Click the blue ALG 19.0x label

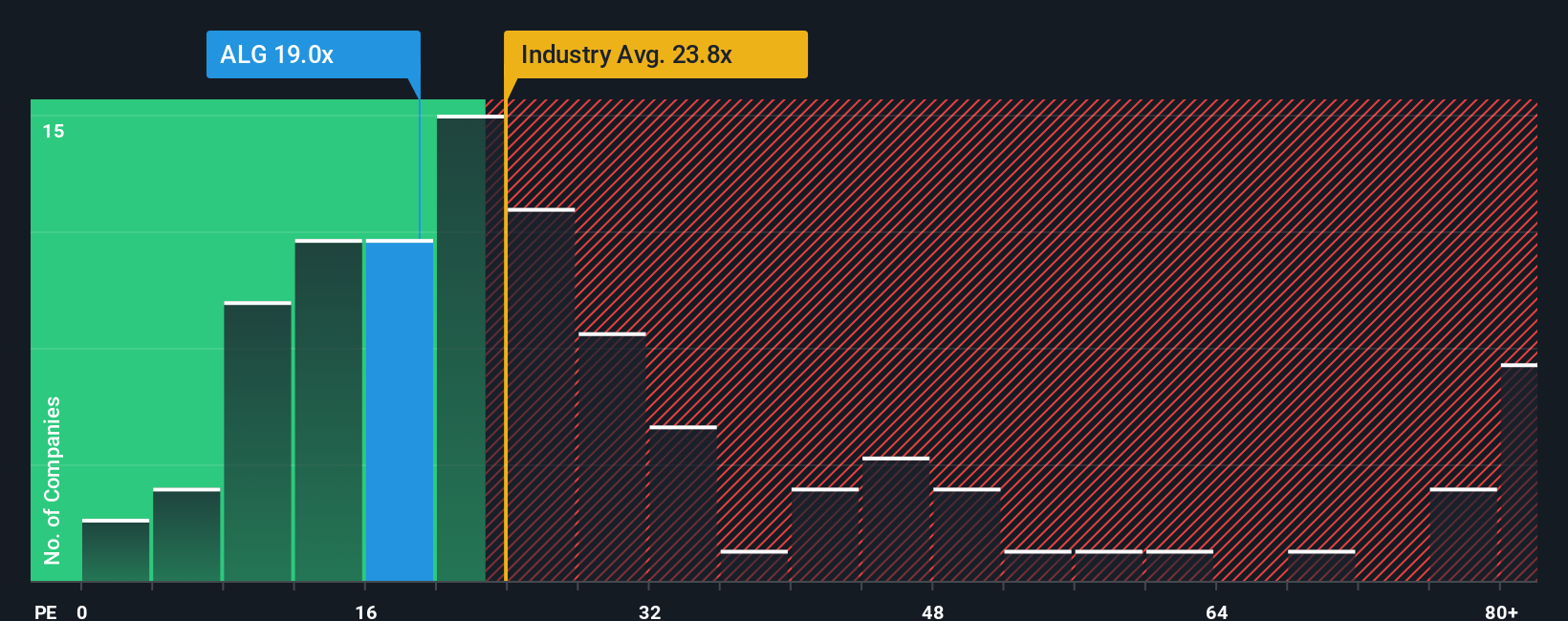click(313, 54)
